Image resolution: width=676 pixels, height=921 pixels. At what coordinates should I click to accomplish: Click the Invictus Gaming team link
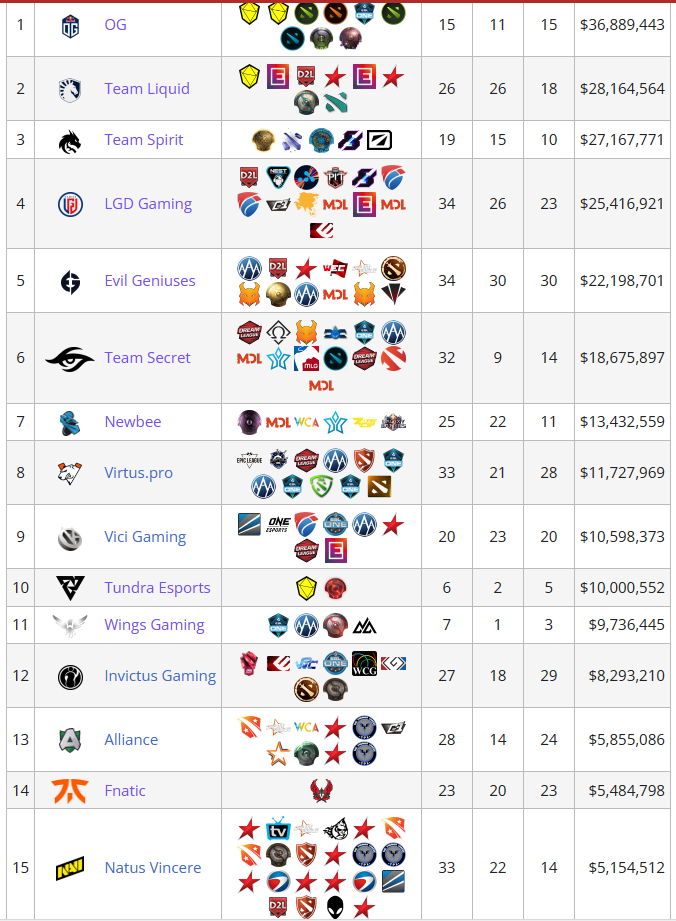coord(160,676)
